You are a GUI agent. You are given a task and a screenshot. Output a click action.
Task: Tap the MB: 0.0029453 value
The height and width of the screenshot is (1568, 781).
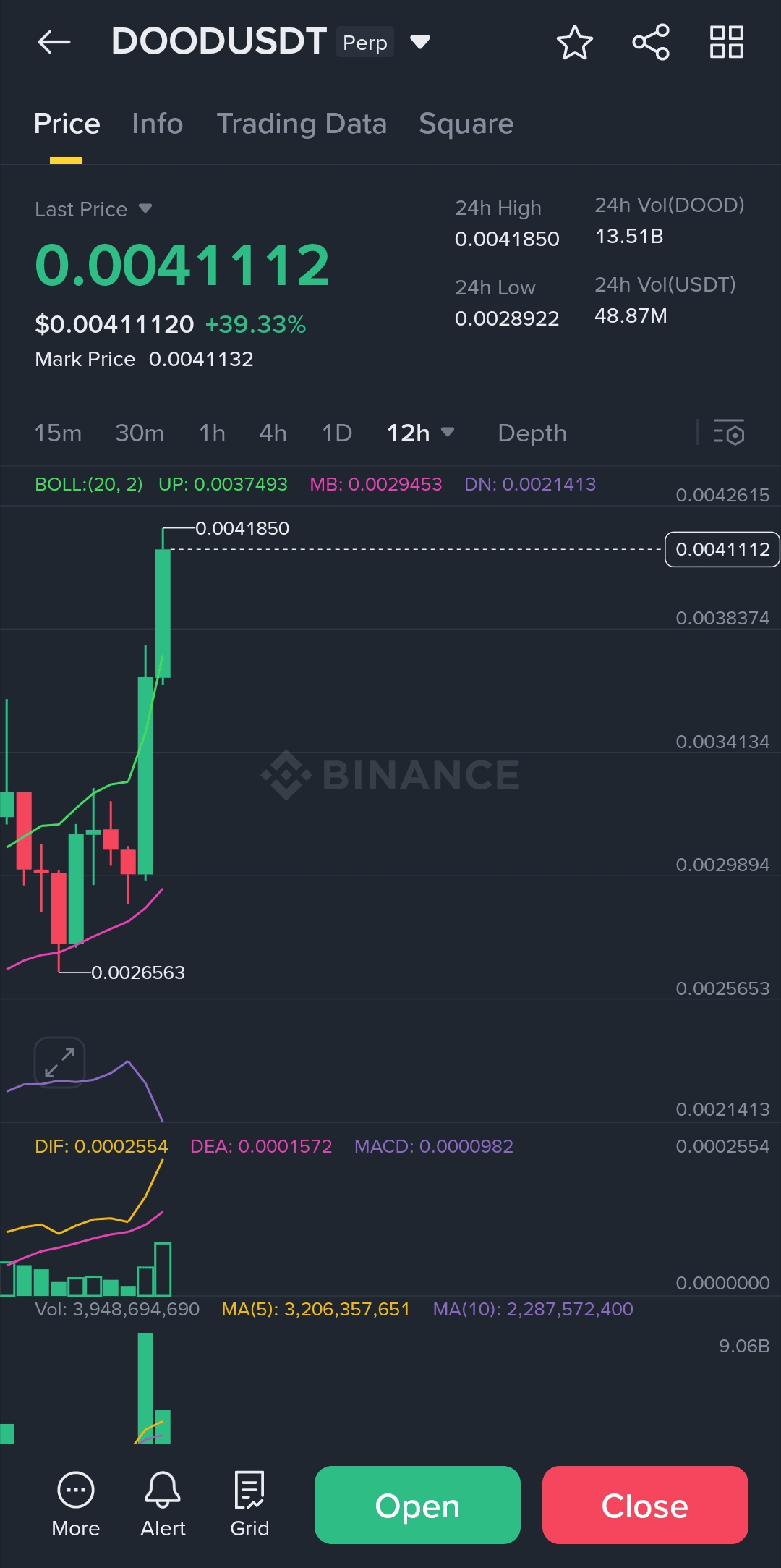pos(375,484)
